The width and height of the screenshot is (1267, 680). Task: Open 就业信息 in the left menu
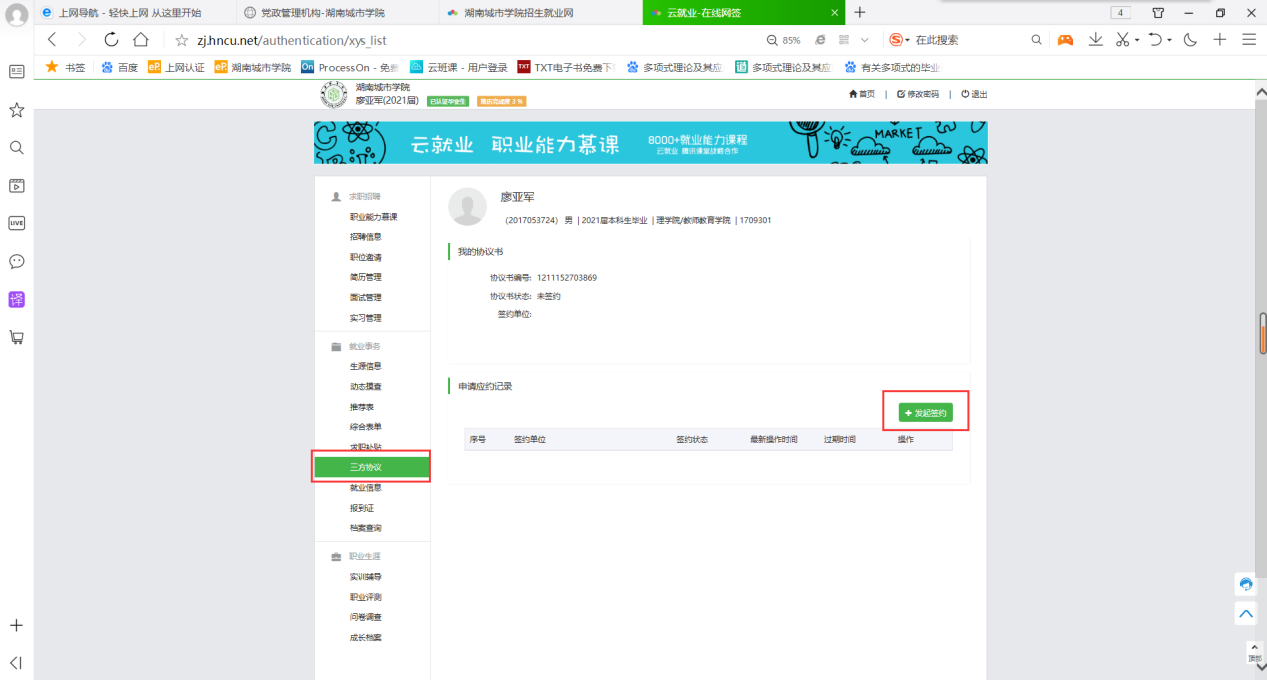(365, 488)
